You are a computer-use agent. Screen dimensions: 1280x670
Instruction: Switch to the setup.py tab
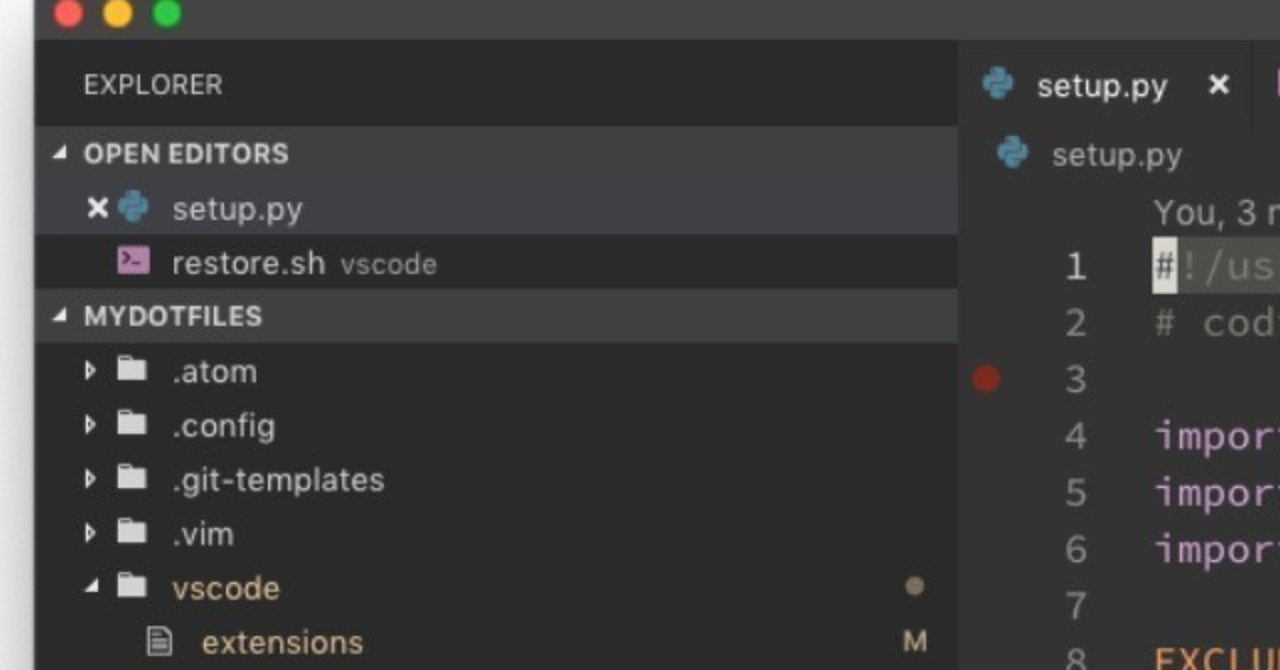pyautogui.click(x=1102, y=85)
